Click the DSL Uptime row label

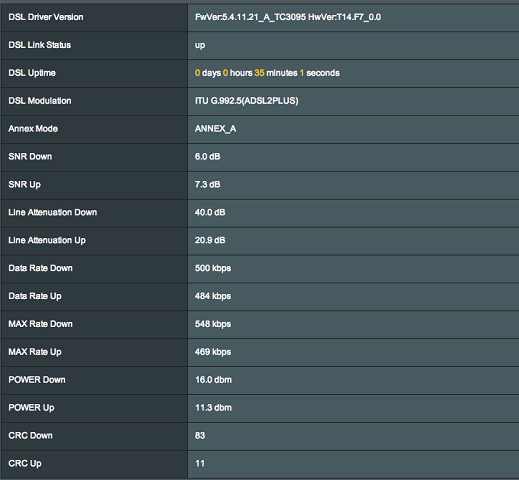point(32,73)
